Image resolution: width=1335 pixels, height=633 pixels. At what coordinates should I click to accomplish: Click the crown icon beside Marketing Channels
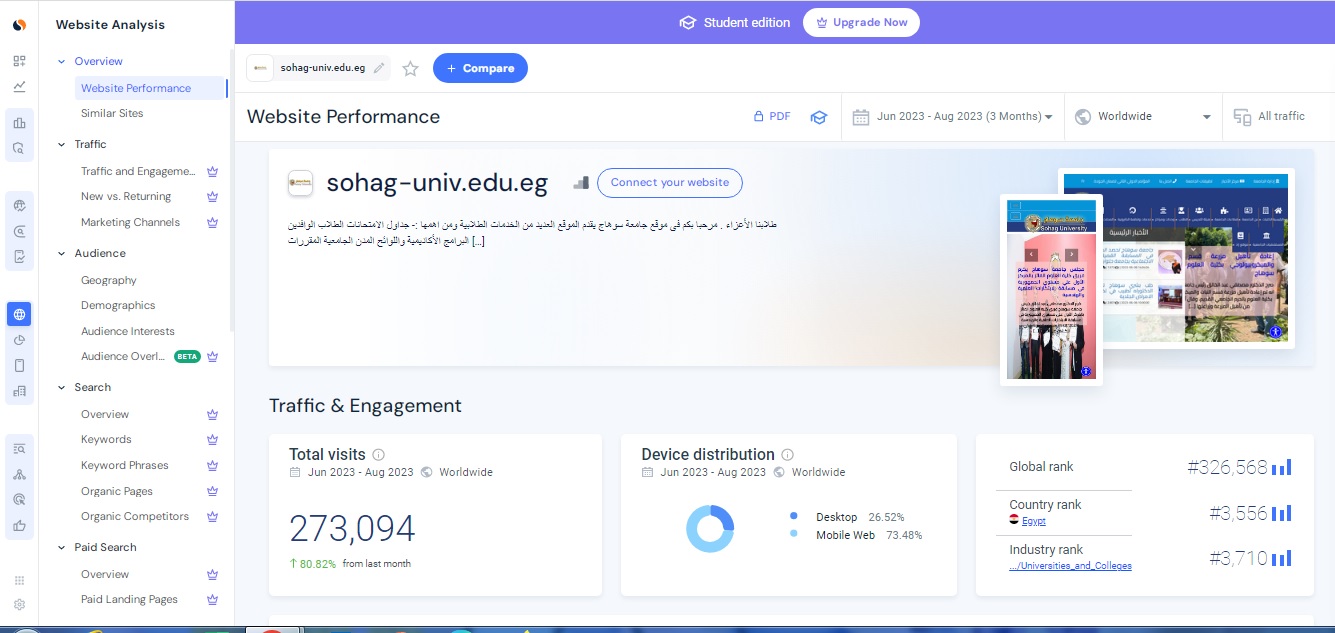(x=212, y=223)
